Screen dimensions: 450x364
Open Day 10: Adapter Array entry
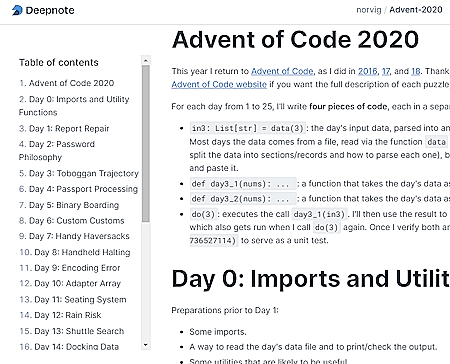point(70,283)
